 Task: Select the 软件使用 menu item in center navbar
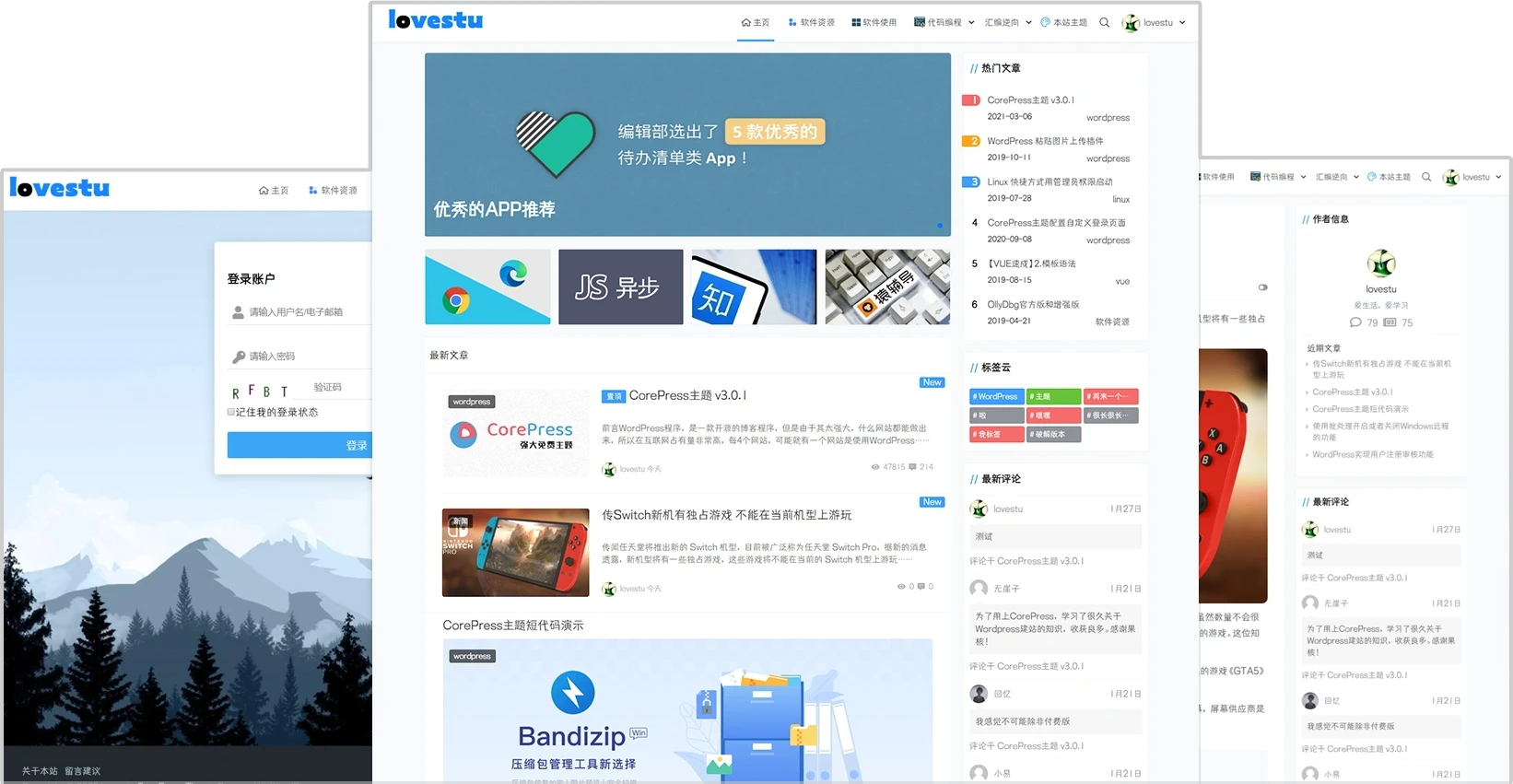click(x=874, y=22)
